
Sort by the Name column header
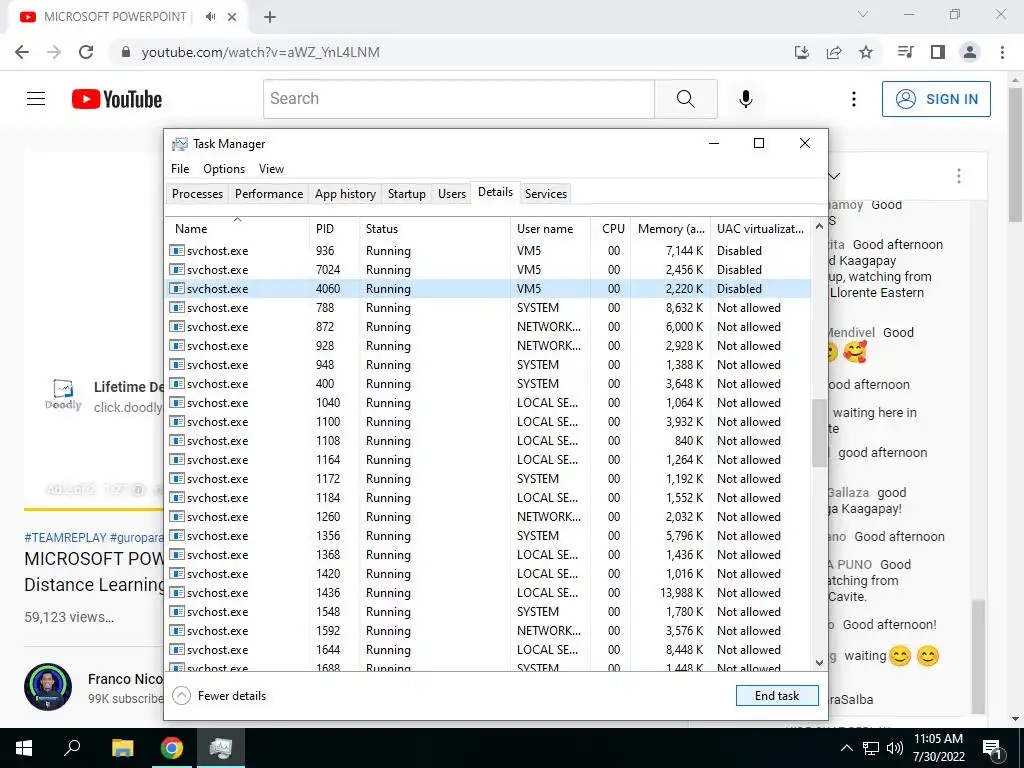(x=237, y=229)
